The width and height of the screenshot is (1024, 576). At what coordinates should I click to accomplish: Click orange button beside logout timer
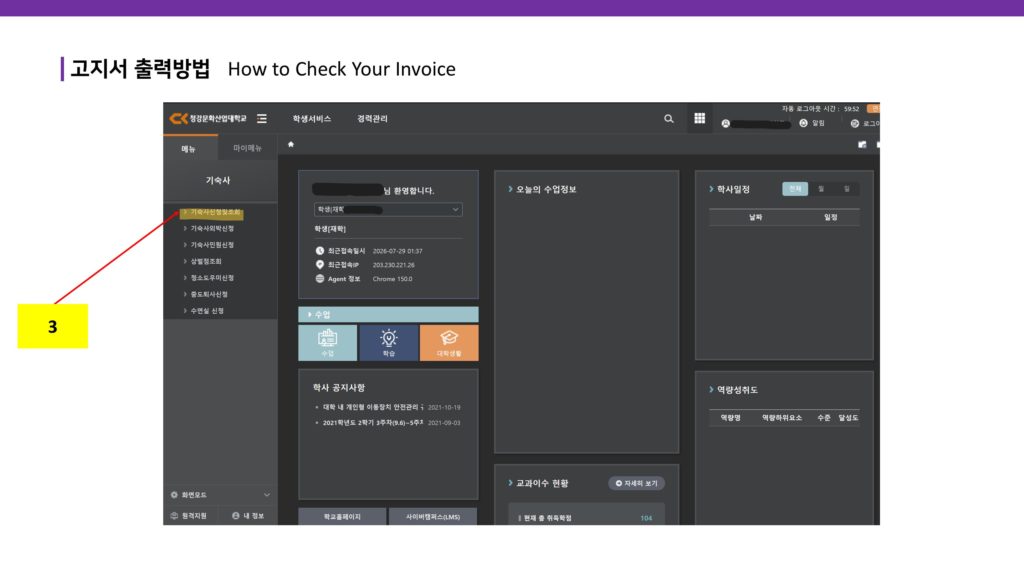coord(873,108)
